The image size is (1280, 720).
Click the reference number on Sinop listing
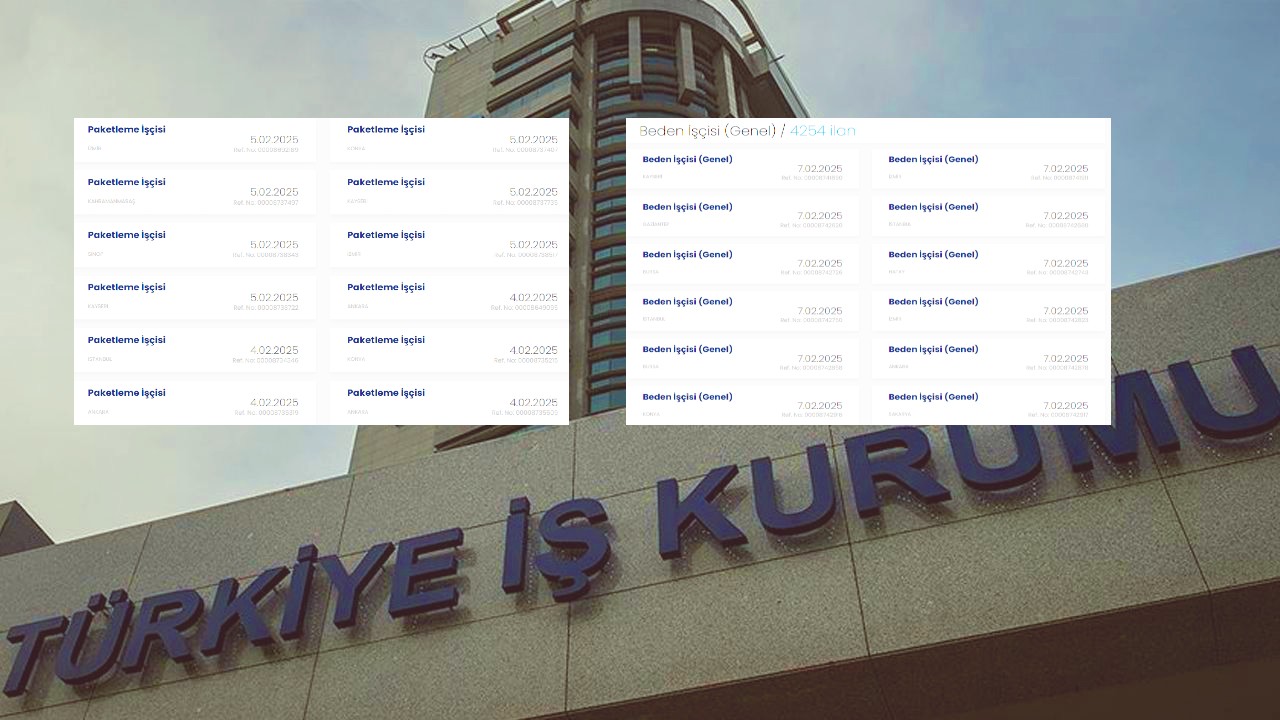(265, 255)
